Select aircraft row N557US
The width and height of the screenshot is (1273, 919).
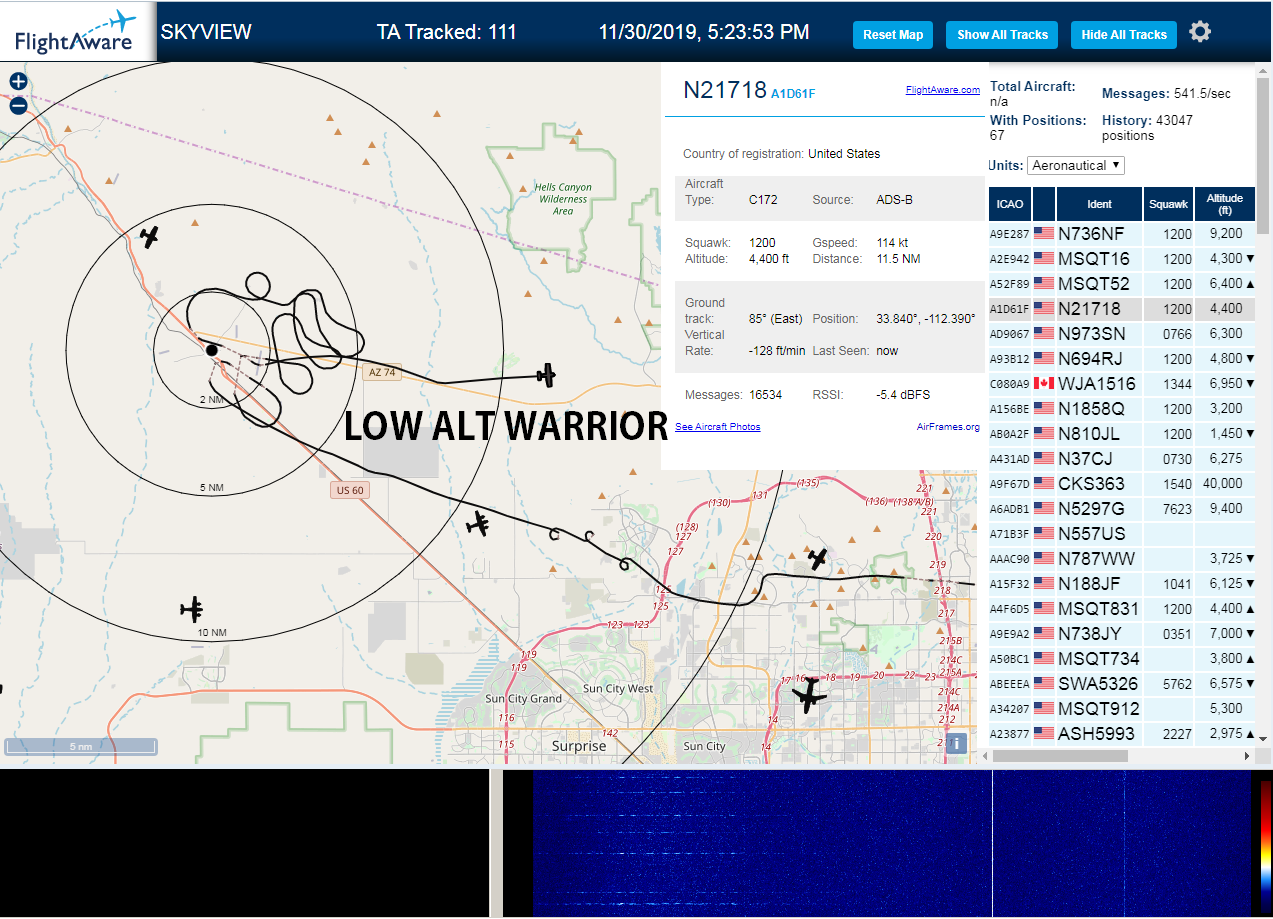(x=1121, y=533)
